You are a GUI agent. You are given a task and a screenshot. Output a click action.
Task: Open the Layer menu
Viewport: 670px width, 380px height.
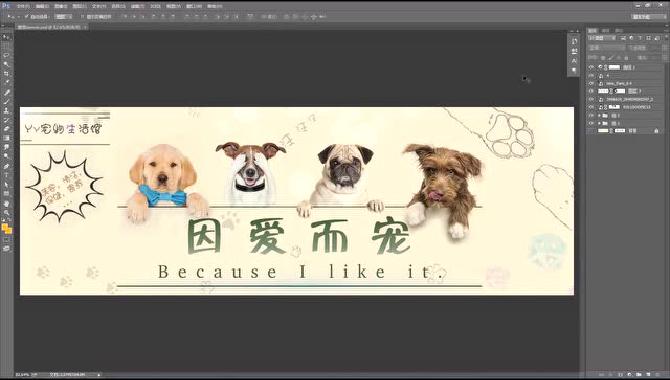(79, 6)
